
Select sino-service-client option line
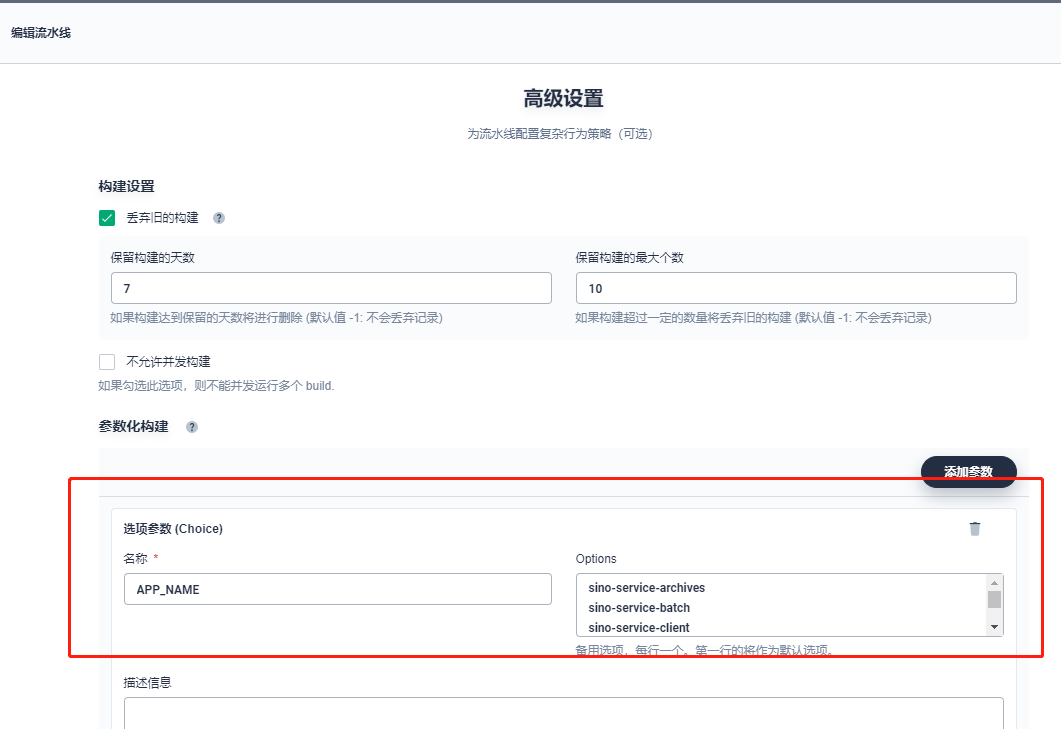click(x=639, y=627)
